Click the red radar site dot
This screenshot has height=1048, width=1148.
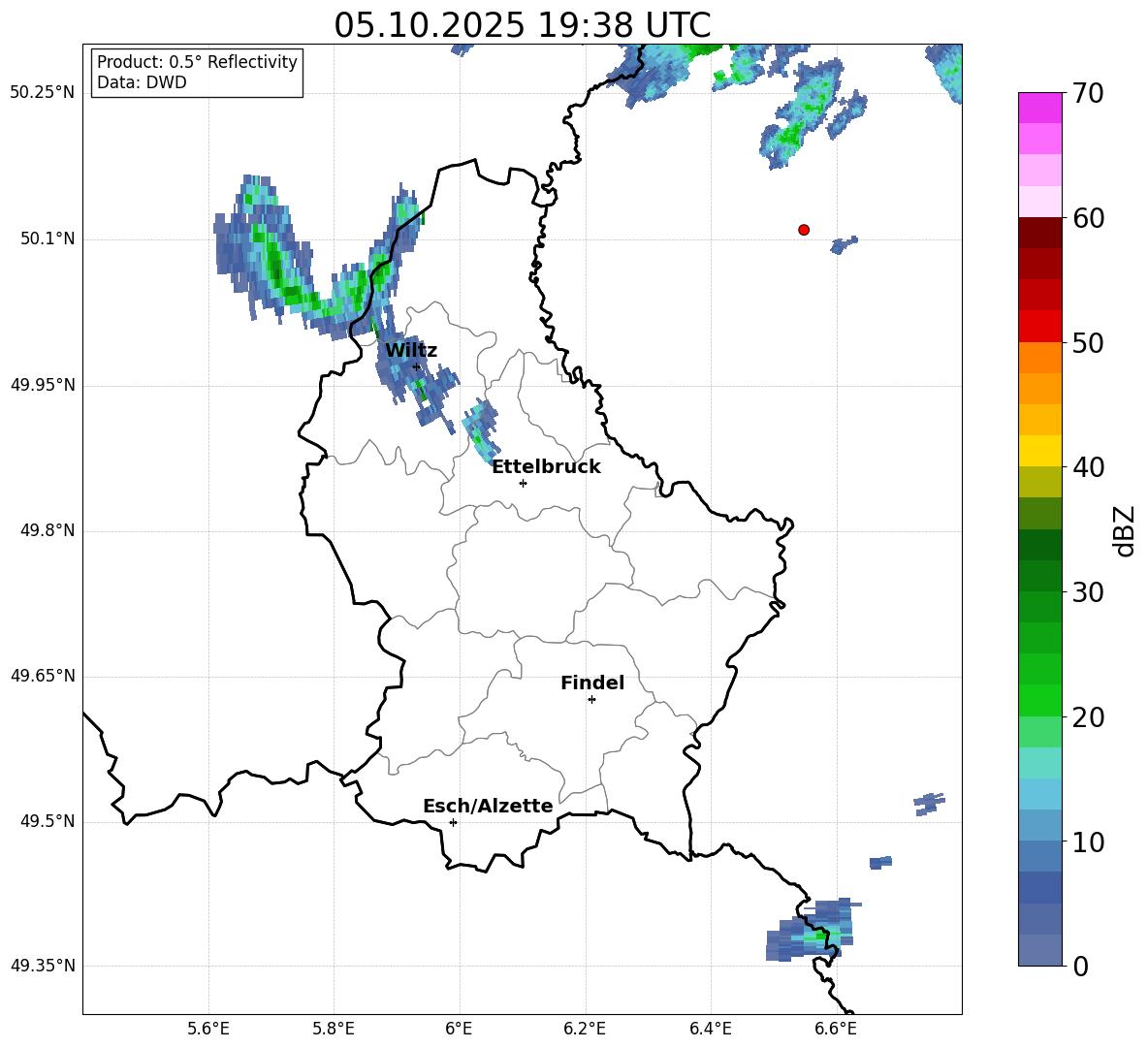click(804, 230)
